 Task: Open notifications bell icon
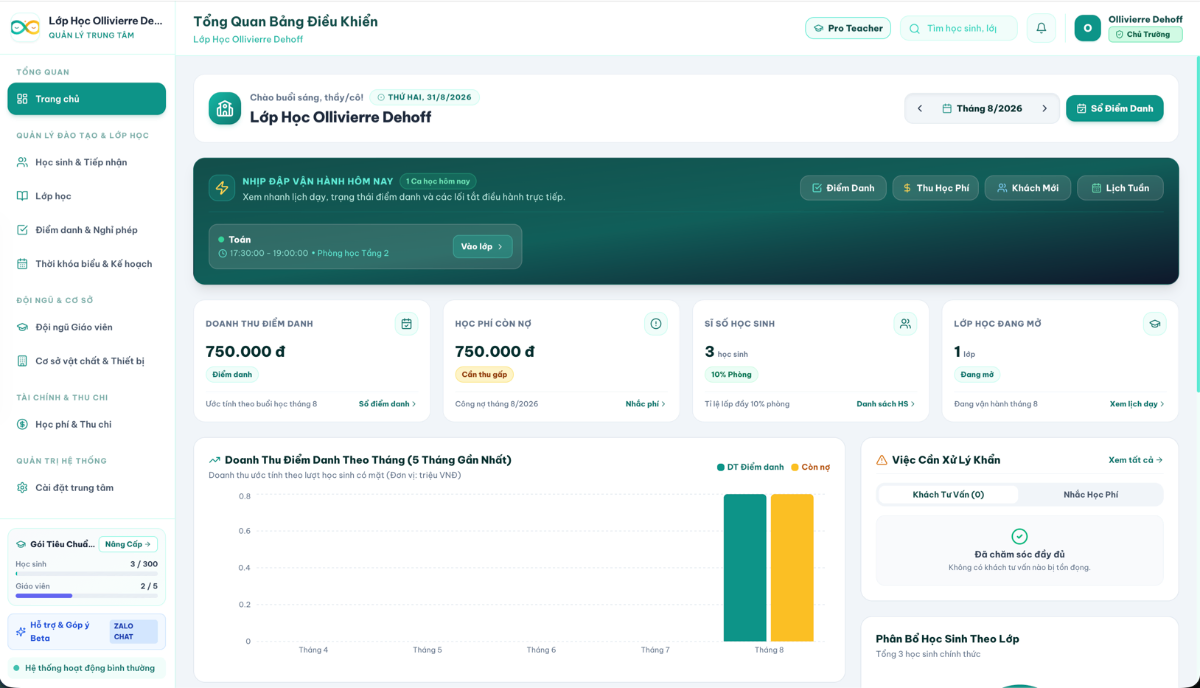[x=1041, y=28]
